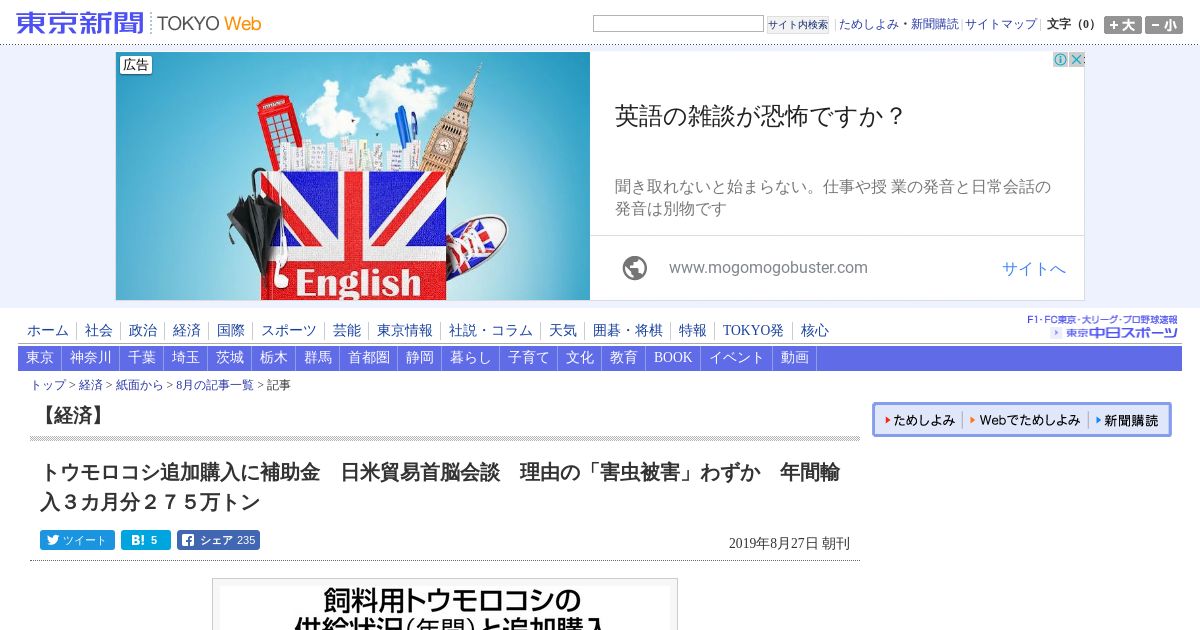Increase text size with ＋大 button
Image resolution: width=1200 pixels, height=630 pixels.
[x=1123, y=25]
